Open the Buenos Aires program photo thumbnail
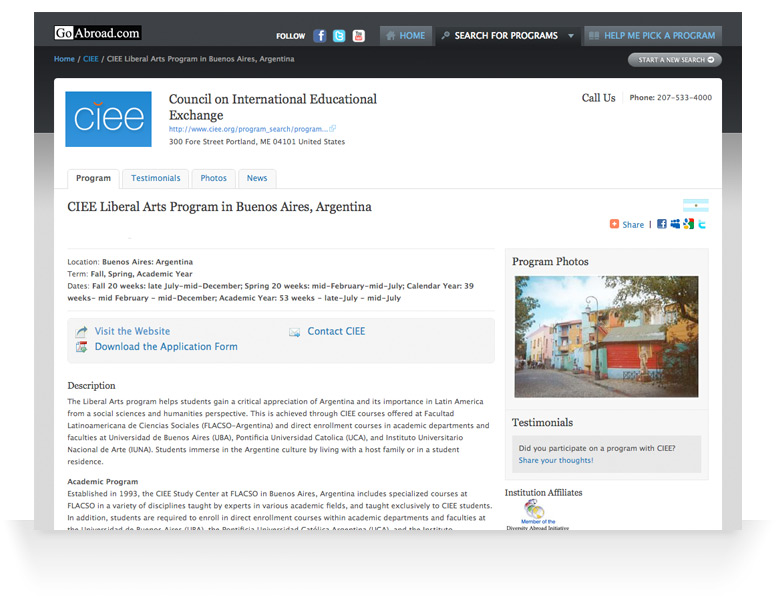This screenshot has height=600, width=776. [606, 337]
